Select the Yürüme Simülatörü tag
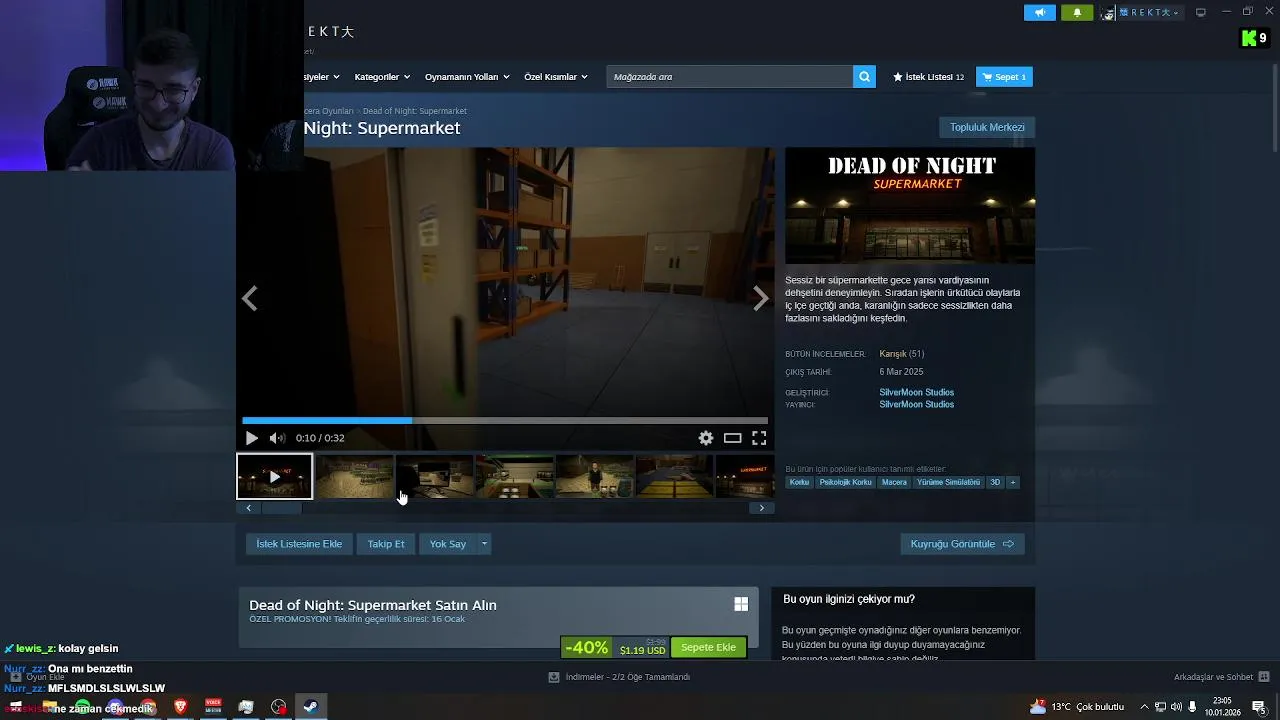This screenshot has height=720, width=1280. click(948, 482)
